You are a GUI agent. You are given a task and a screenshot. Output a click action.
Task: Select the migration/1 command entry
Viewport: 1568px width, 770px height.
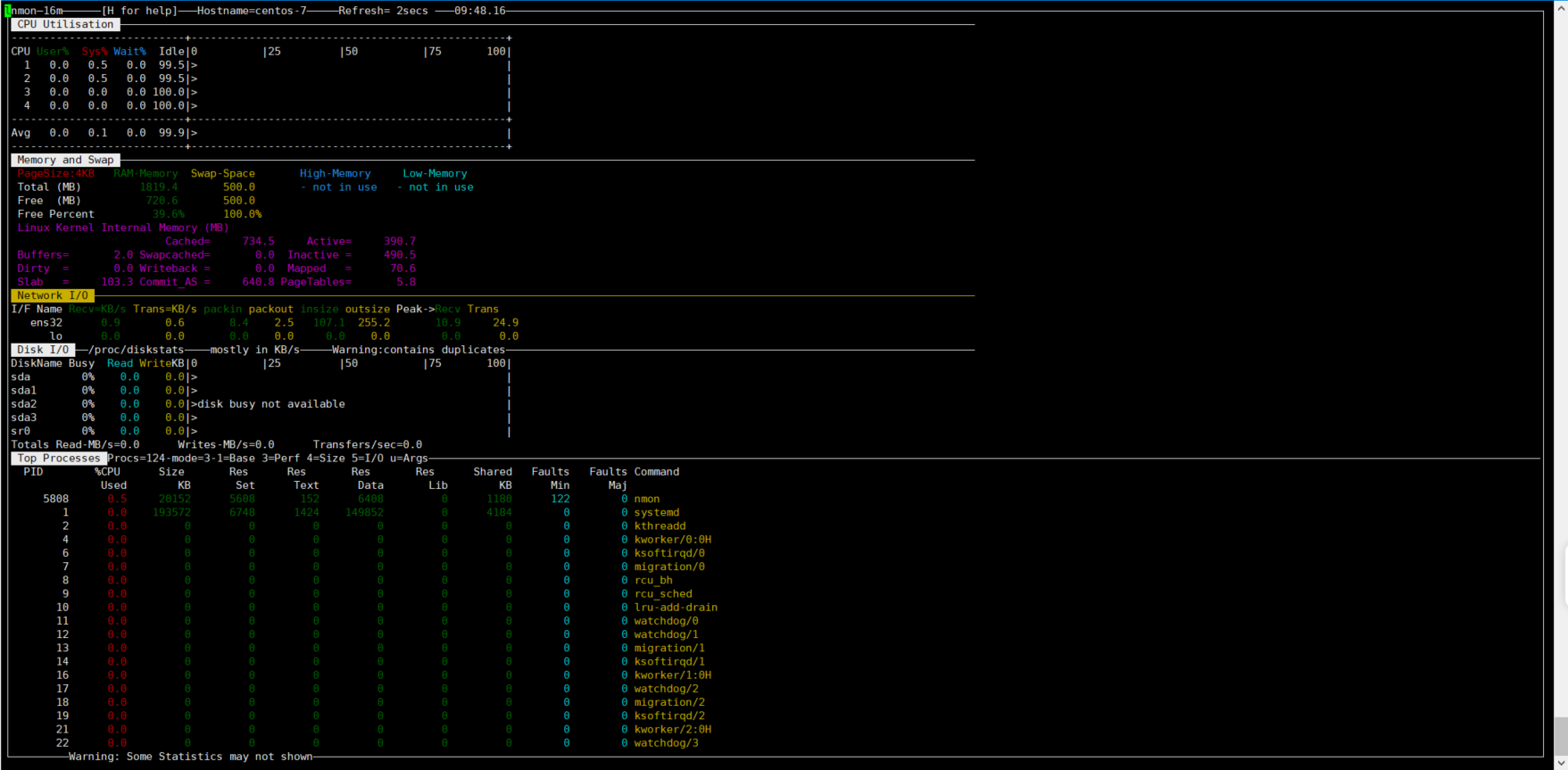pyautogui.click(x=669, y=648)
